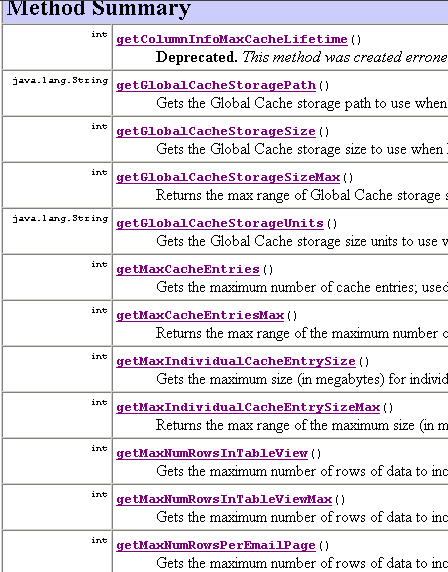Click the int return type of getColumnInfoMaxCacheLifetime
The height and width of the screenshot is (572, 448).
tap(99, 34)
